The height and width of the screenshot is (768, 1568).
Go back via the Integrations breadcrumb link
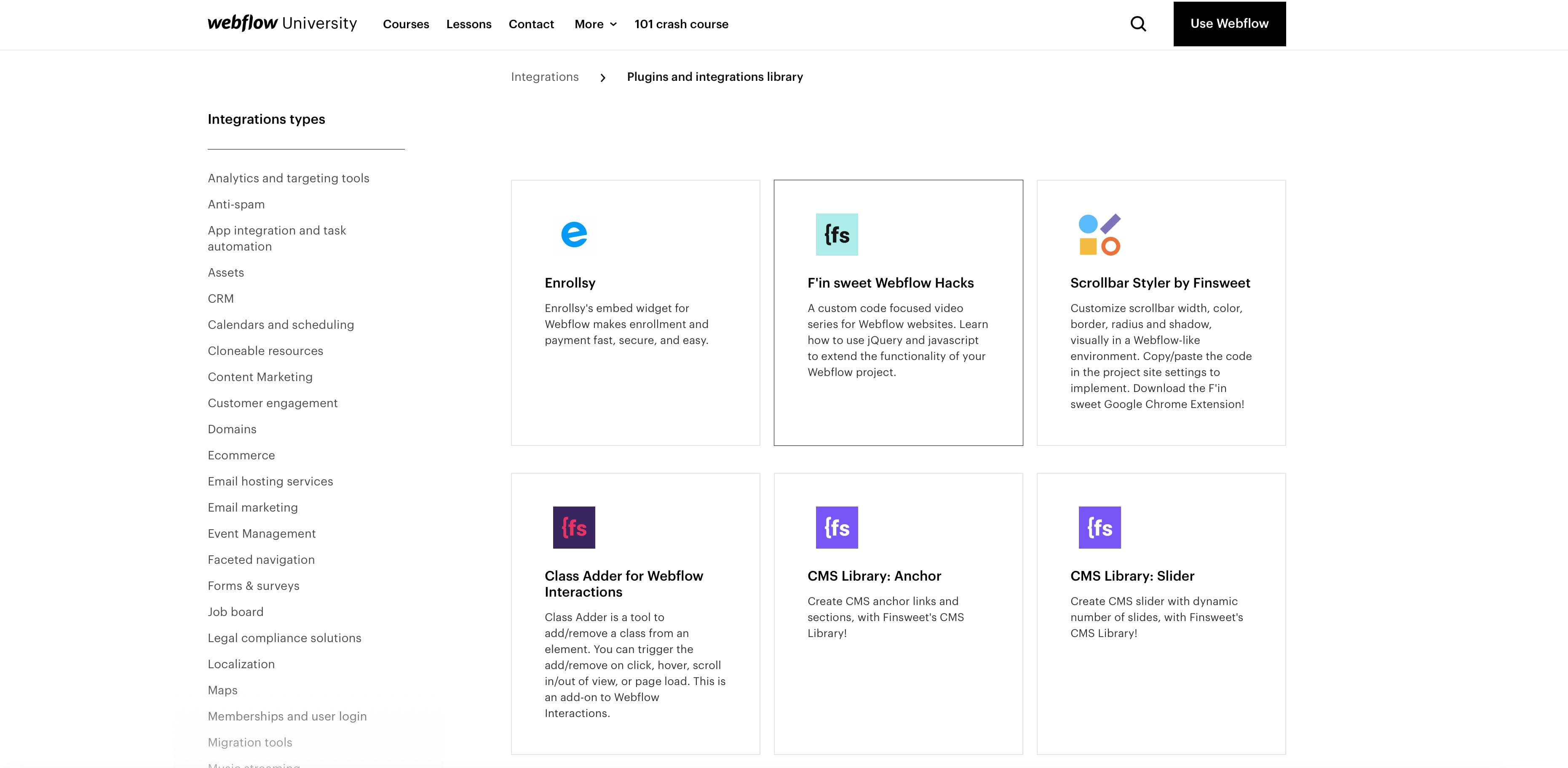544,77
